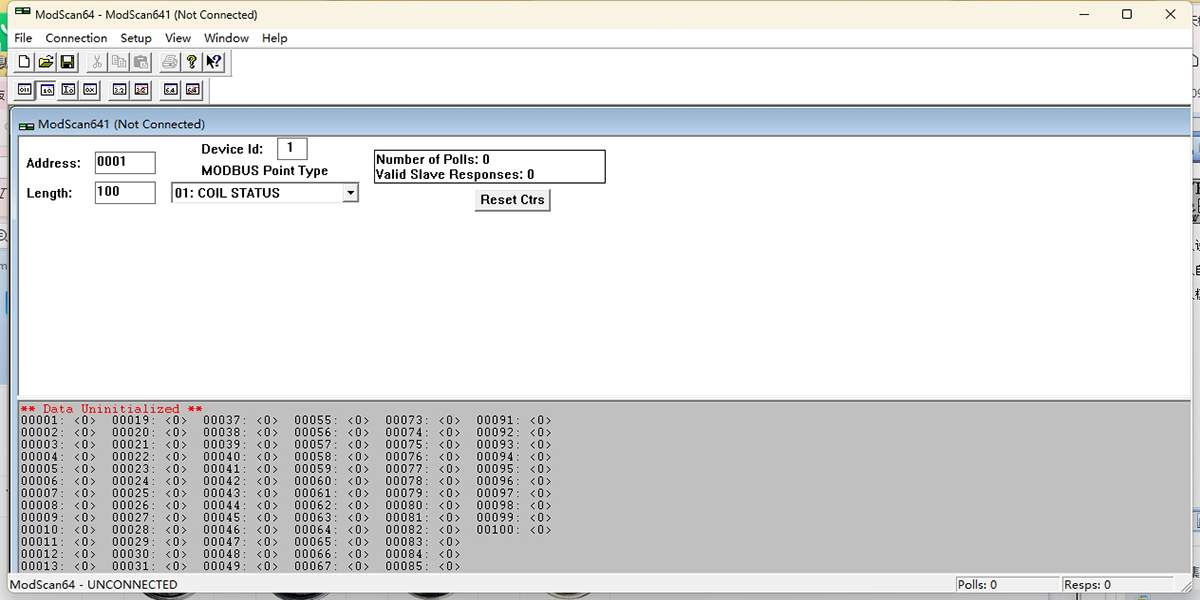1200x600 pixels.
Task: Open the Help menu
Action: tap(275, 38)
